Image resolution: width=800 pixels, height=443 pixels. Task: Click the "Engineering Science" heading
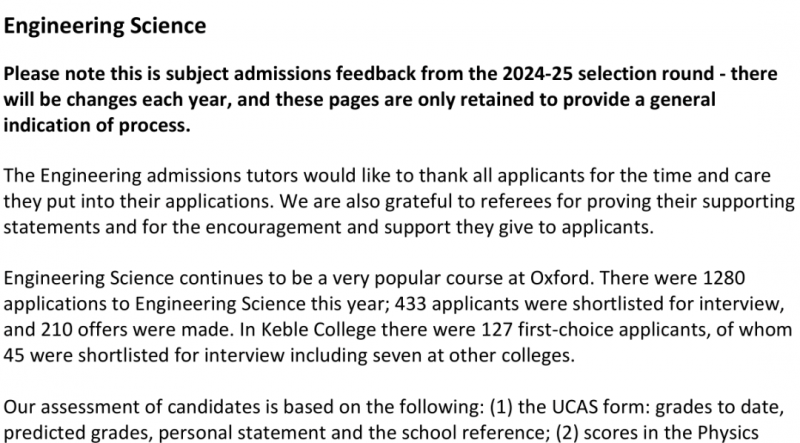105,26
